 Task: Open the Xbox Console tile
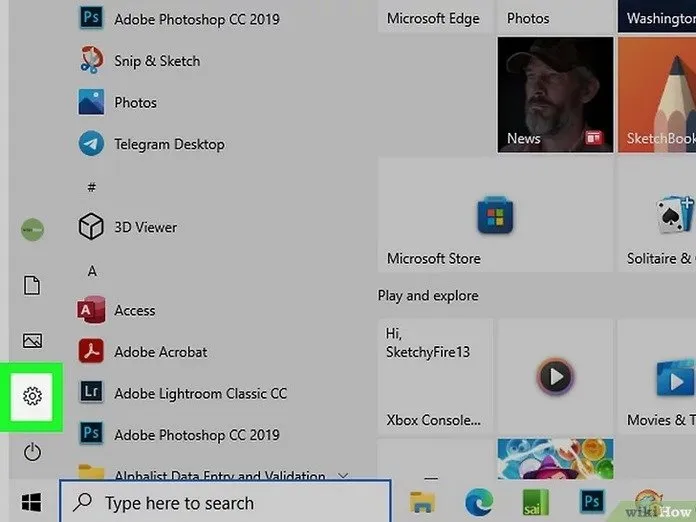pos(434,377)
